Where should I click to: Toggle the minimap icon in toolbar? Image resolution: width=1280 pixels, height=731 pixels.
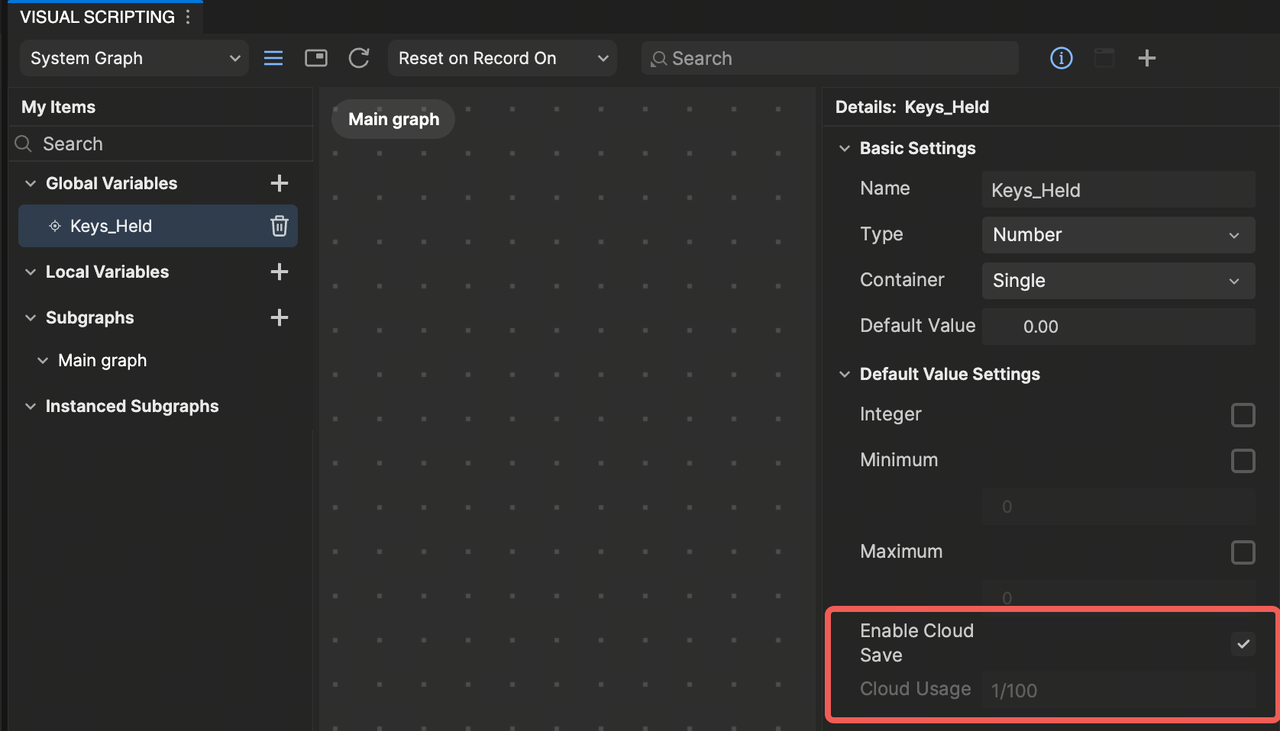(316, 58)
